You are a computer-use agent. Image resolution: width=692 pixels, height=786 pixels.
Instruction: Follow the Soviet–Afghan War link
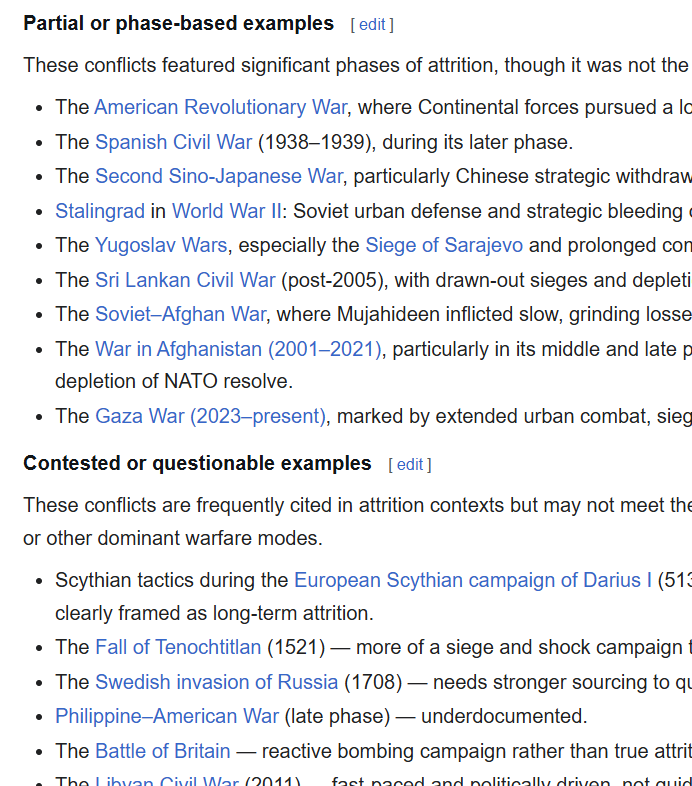pos(181,314)
